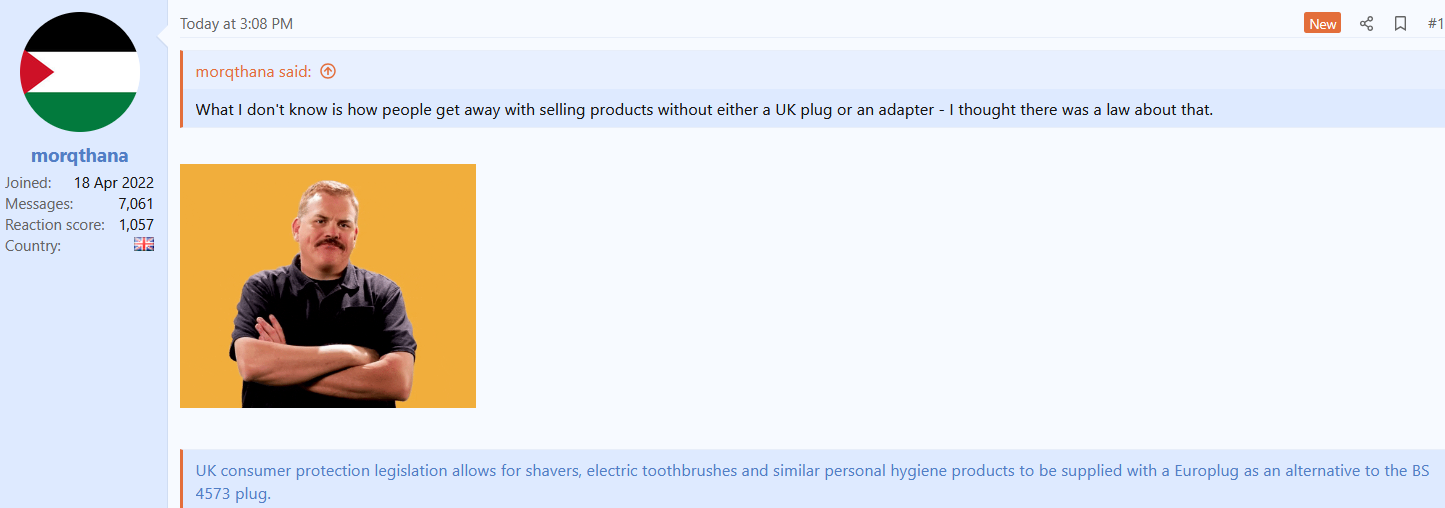Screen dimensions: 1445x508
Task: Bookmark this post with the bookmark icon
Action: [x=1400, y=24]
